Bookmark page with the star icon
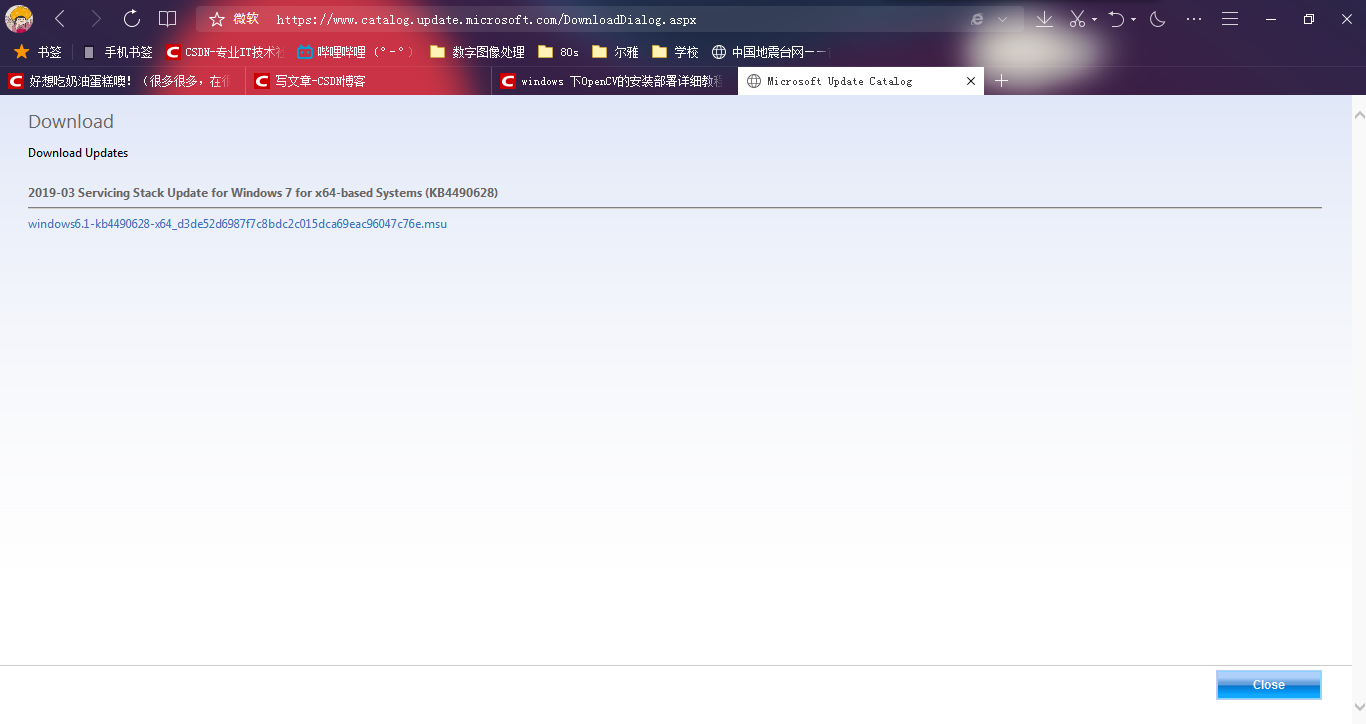 pyautogui.click(x=217, y=19)
